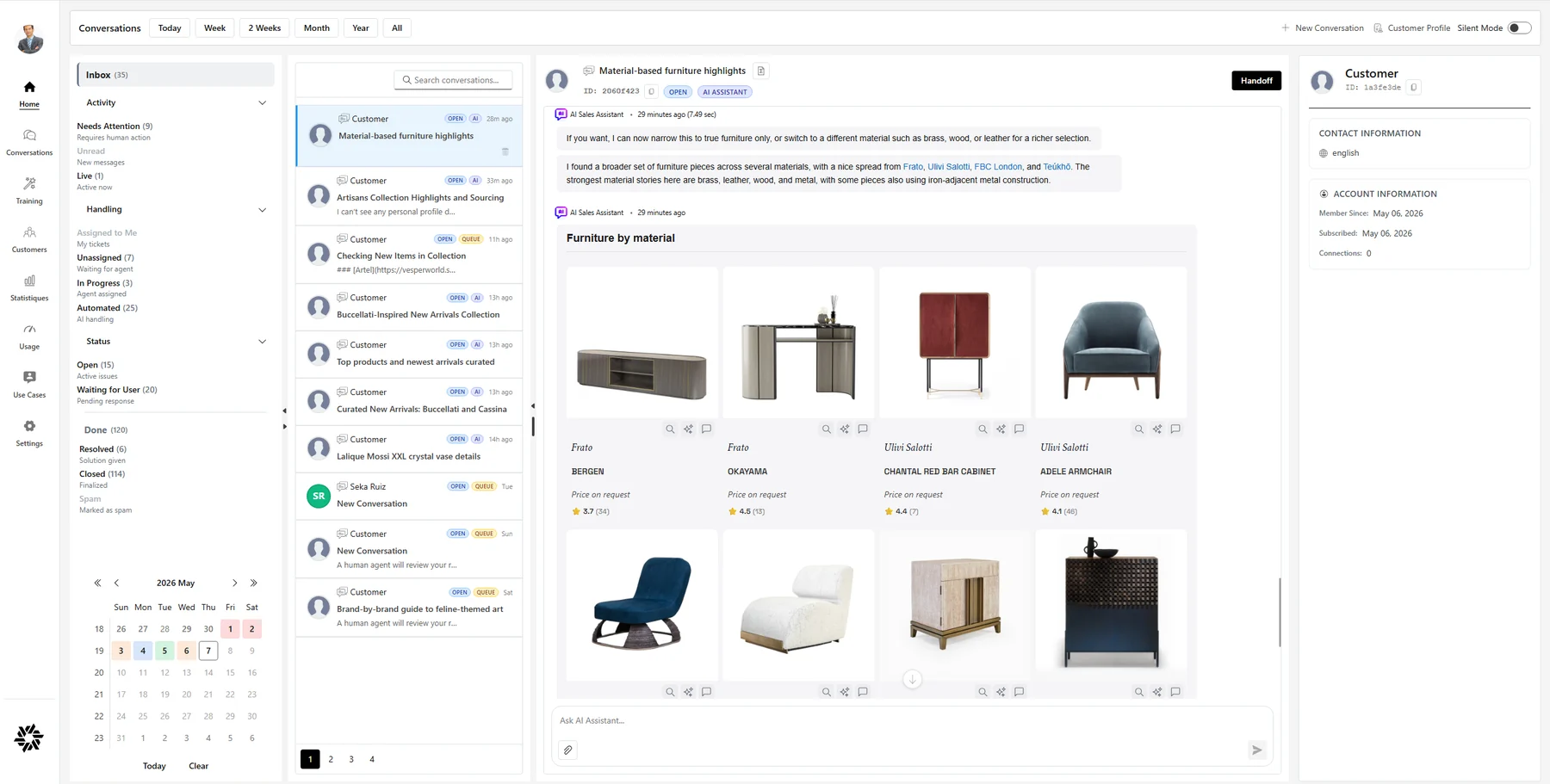Select the Week time filter tab
1550x784 pixels.
[x=214, y=28]
